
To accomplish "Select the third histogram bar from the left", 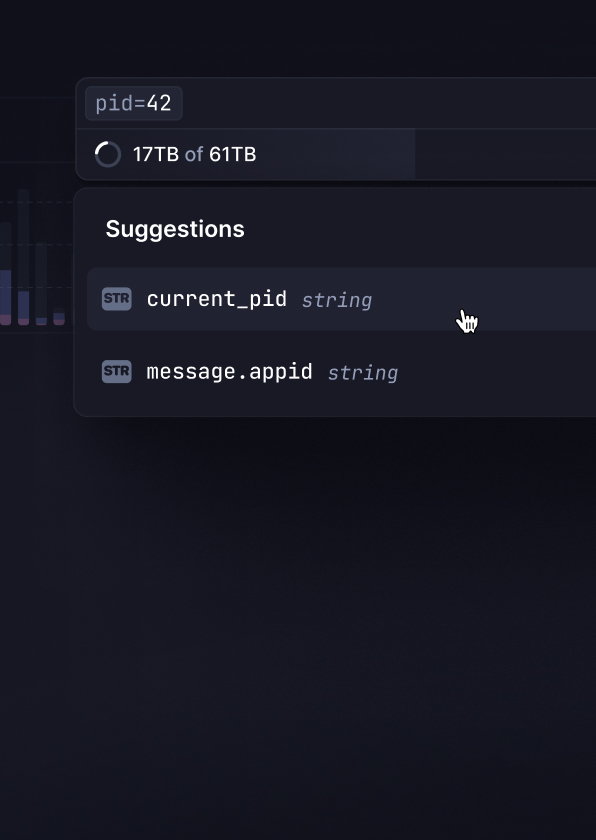I will click(x=41, y=284).
